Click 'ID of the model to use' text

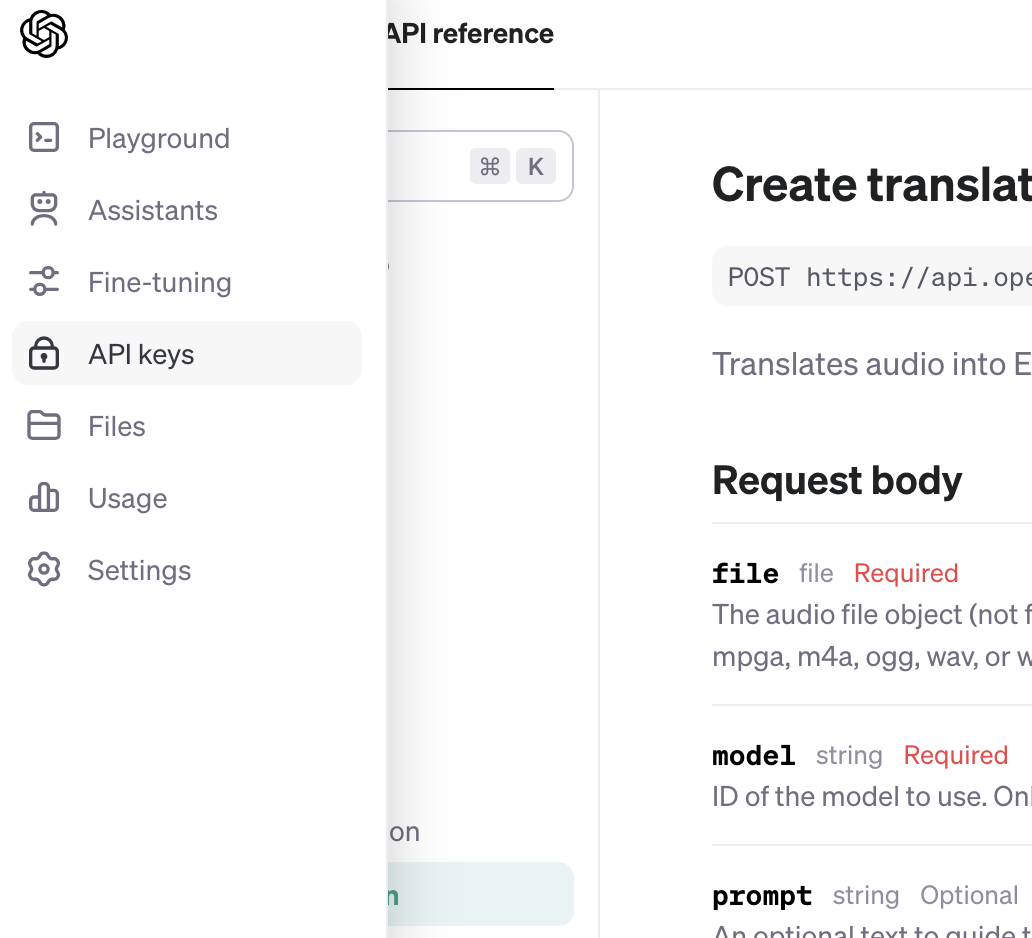pos(872,796)
